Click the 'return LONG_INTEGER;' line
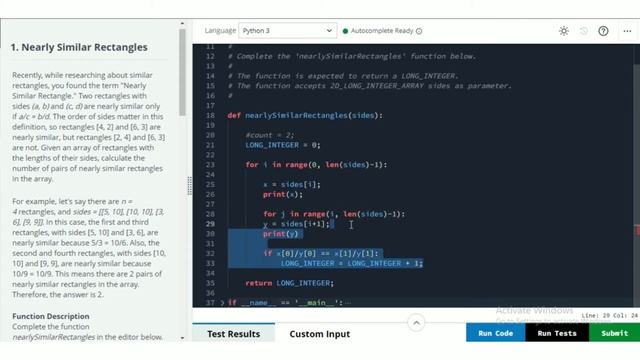Image resolution: width=640 pixels, height=360 pixels. [289, 283]
